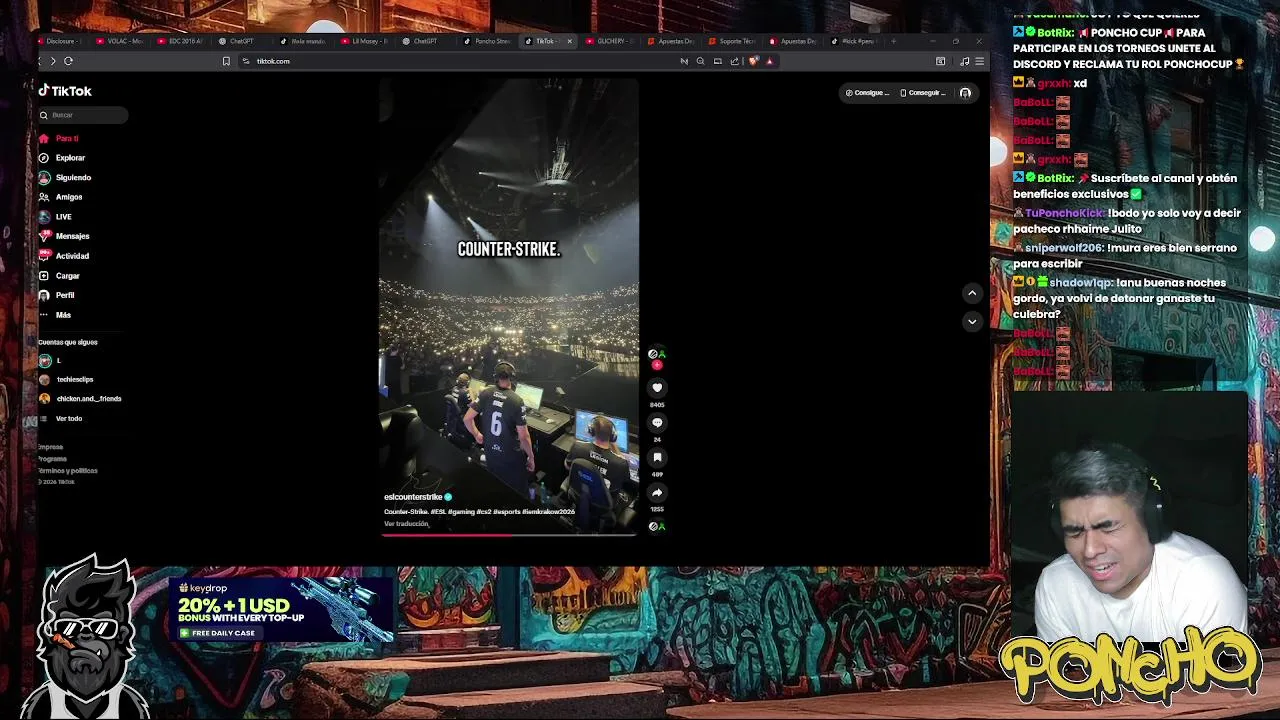Screen dimensions: 1280x720
Task: Go to next video with down arrow
Action: [x=972, y=321]
